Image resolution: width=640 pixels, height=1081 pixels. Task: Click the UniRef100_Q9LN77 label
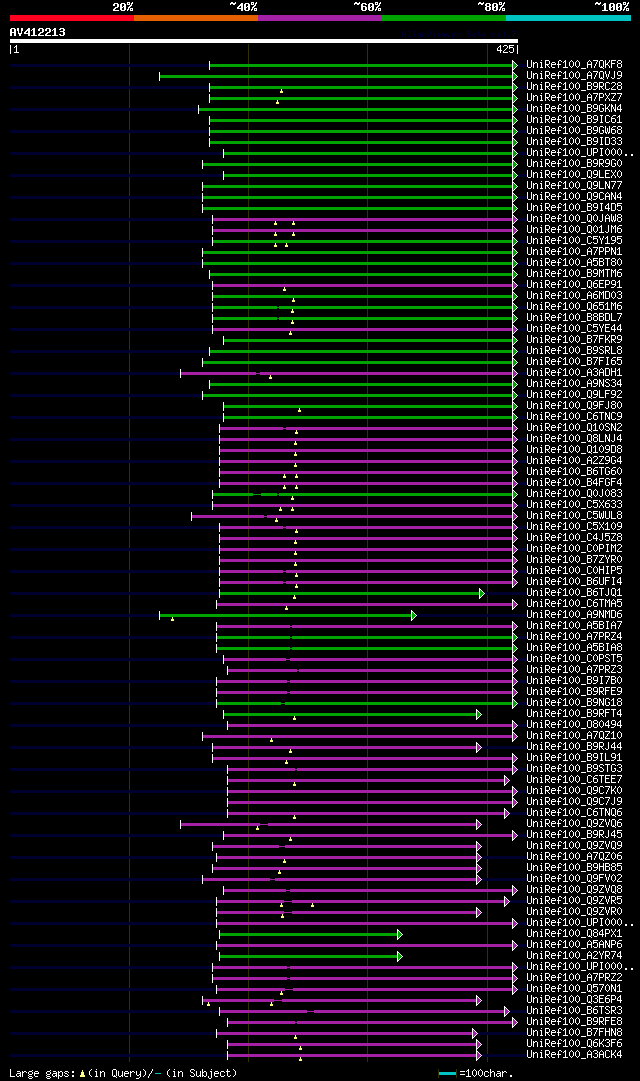(x=574, y=186)
